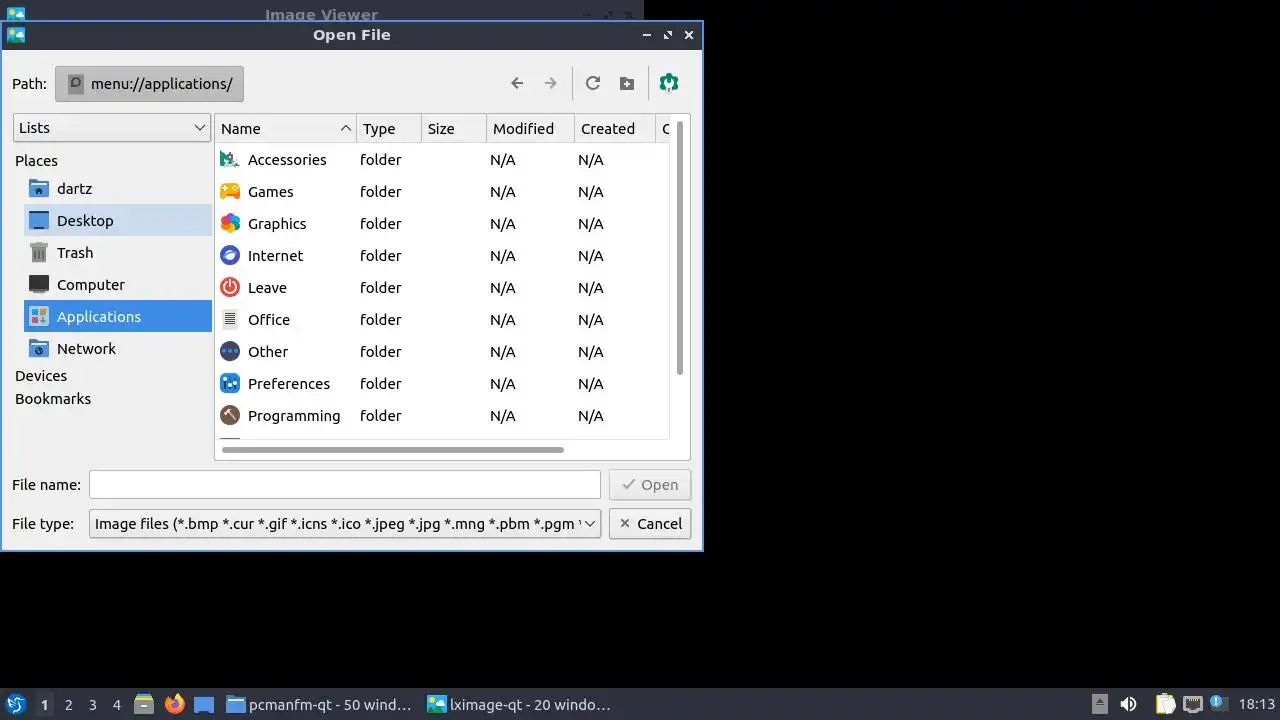This screenshot has height=720, width=1280.
Task: Open the LXQt start menu
Action: 15,704
